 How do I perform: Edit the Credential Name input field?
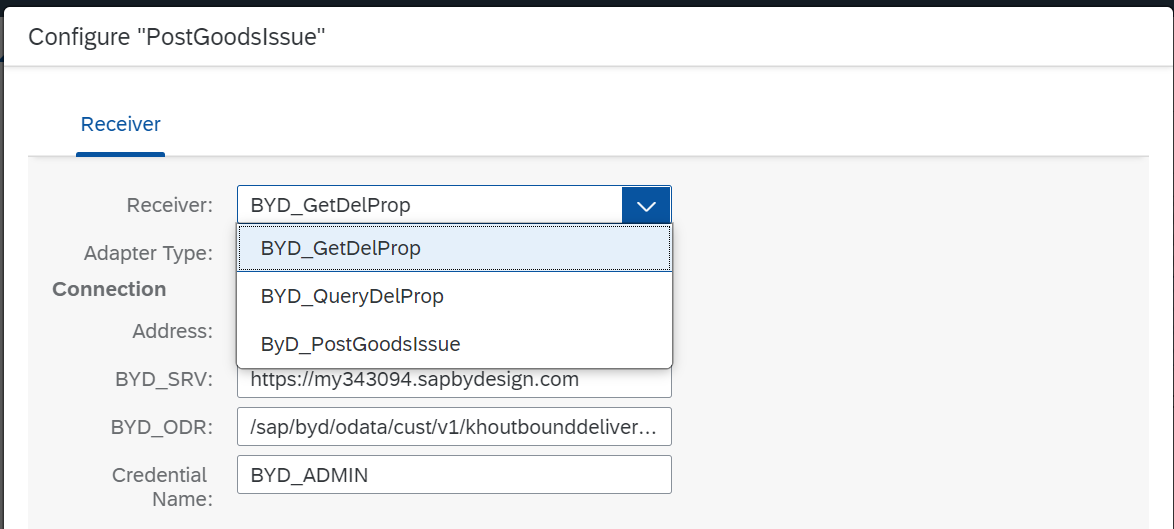coord(454,475)
